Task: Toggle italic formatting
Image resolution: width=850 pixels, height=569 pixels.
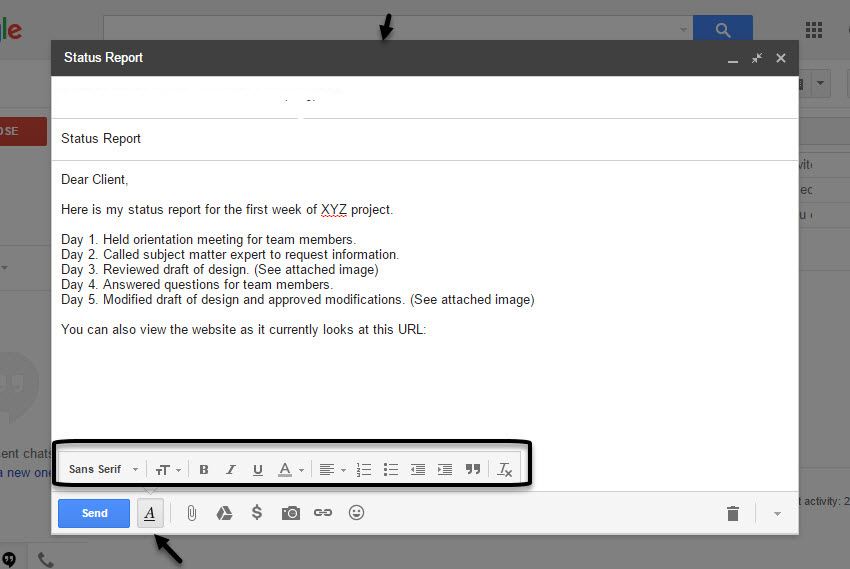Action: click(231, 470)
